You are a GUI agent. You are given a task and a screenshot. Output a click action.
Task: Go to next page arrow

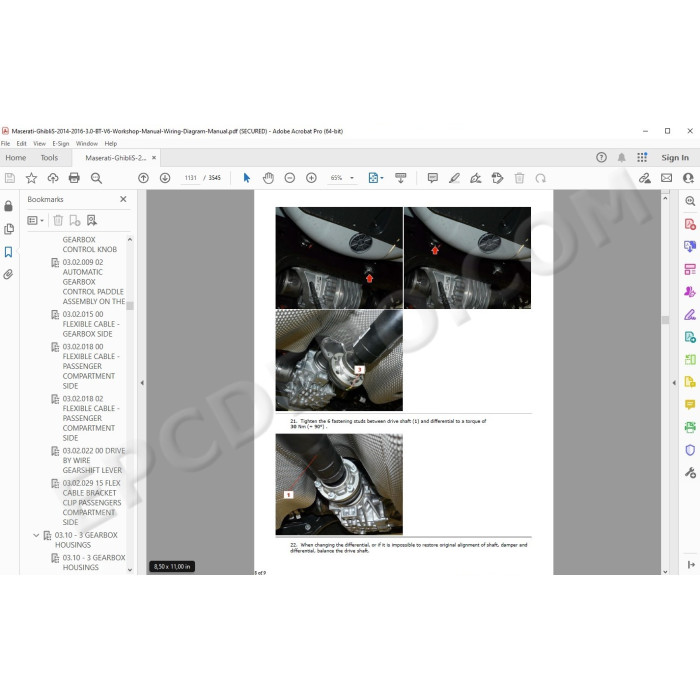coord(165,178)
